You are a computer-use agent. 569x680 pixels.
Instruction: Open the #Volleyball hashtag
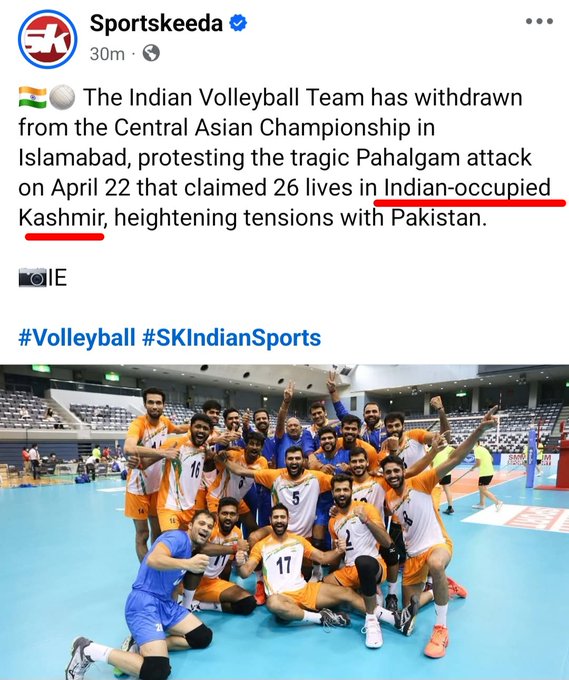[x=77, y=337]
